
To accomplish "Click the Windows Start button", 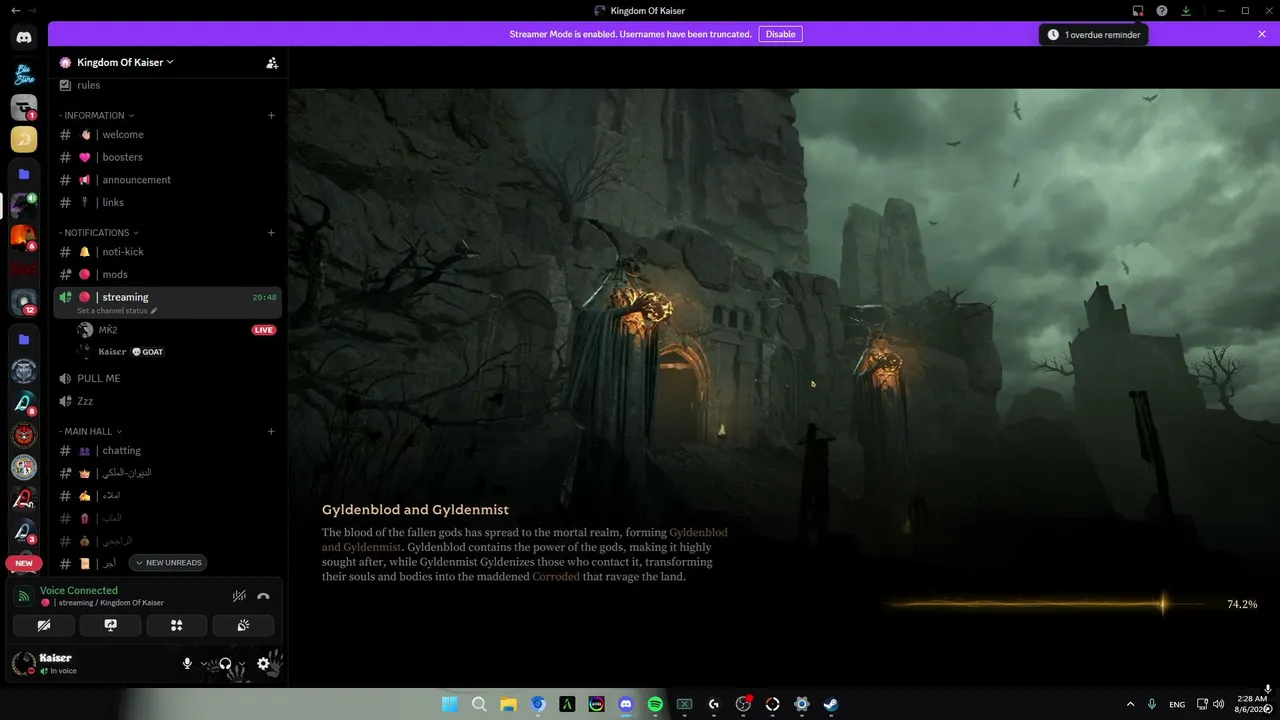I will 450,704.
